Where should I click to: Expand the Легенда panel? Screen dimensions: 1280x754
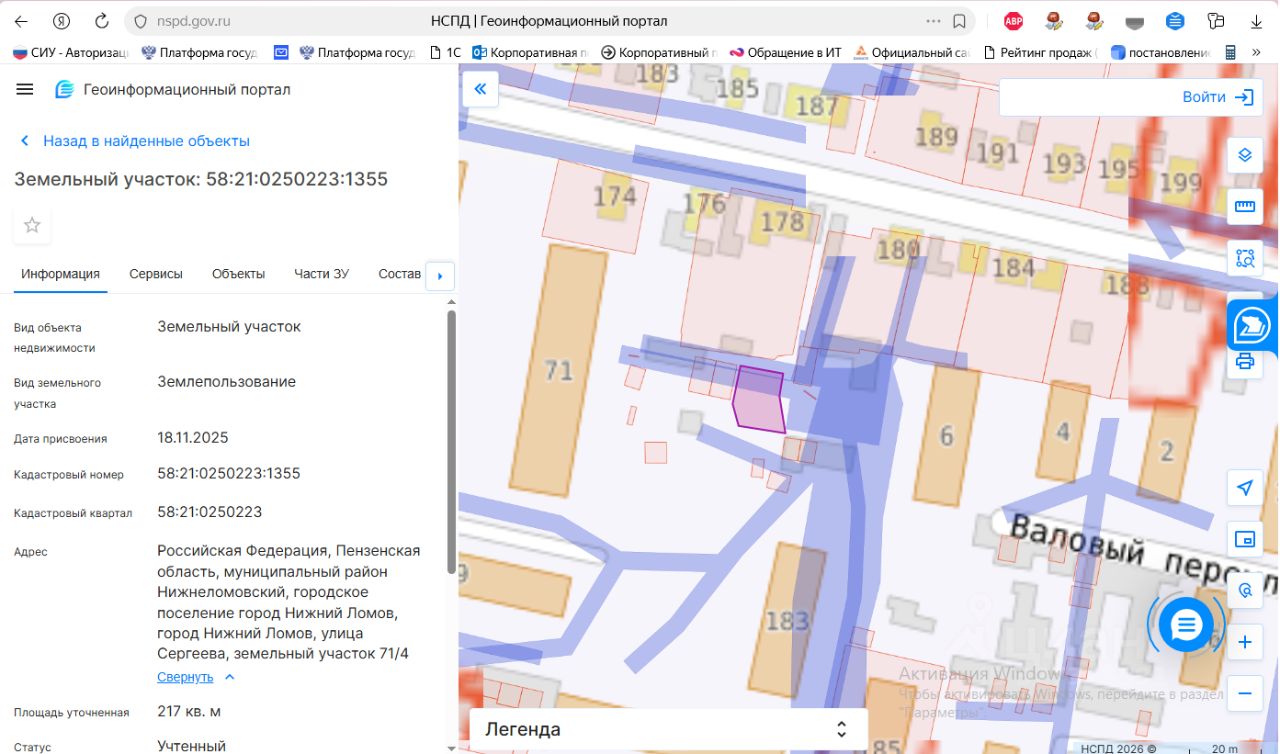668,729
